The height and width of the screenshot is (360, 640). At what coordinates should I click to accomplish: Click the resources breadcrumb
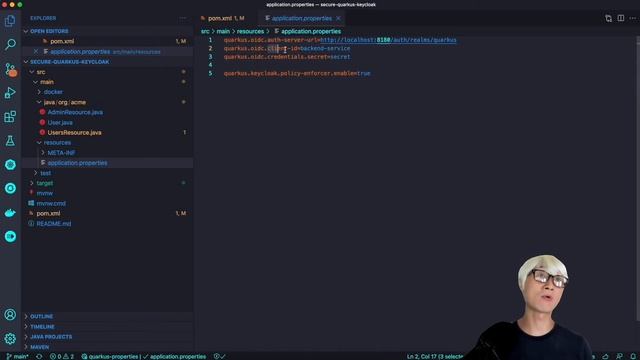coord(250,31)
